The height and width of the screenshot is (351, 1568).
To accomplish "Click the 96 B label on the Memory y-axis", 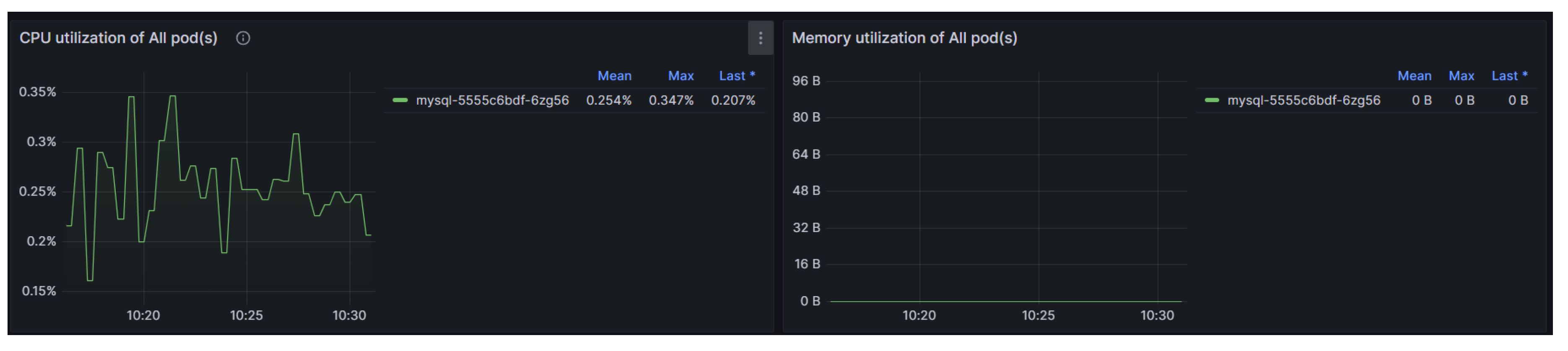I will [x=806, y=81].
